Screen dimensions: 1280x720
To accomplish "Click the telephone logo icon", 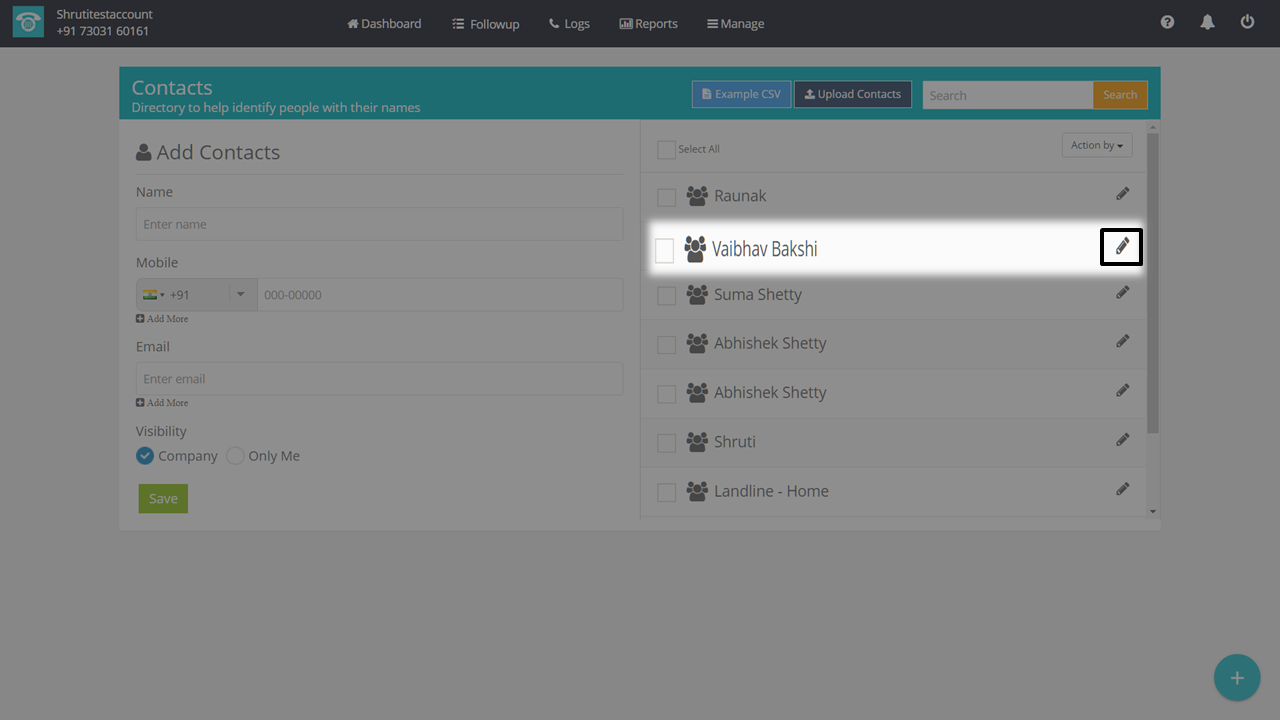I will [x=28, y=23].
